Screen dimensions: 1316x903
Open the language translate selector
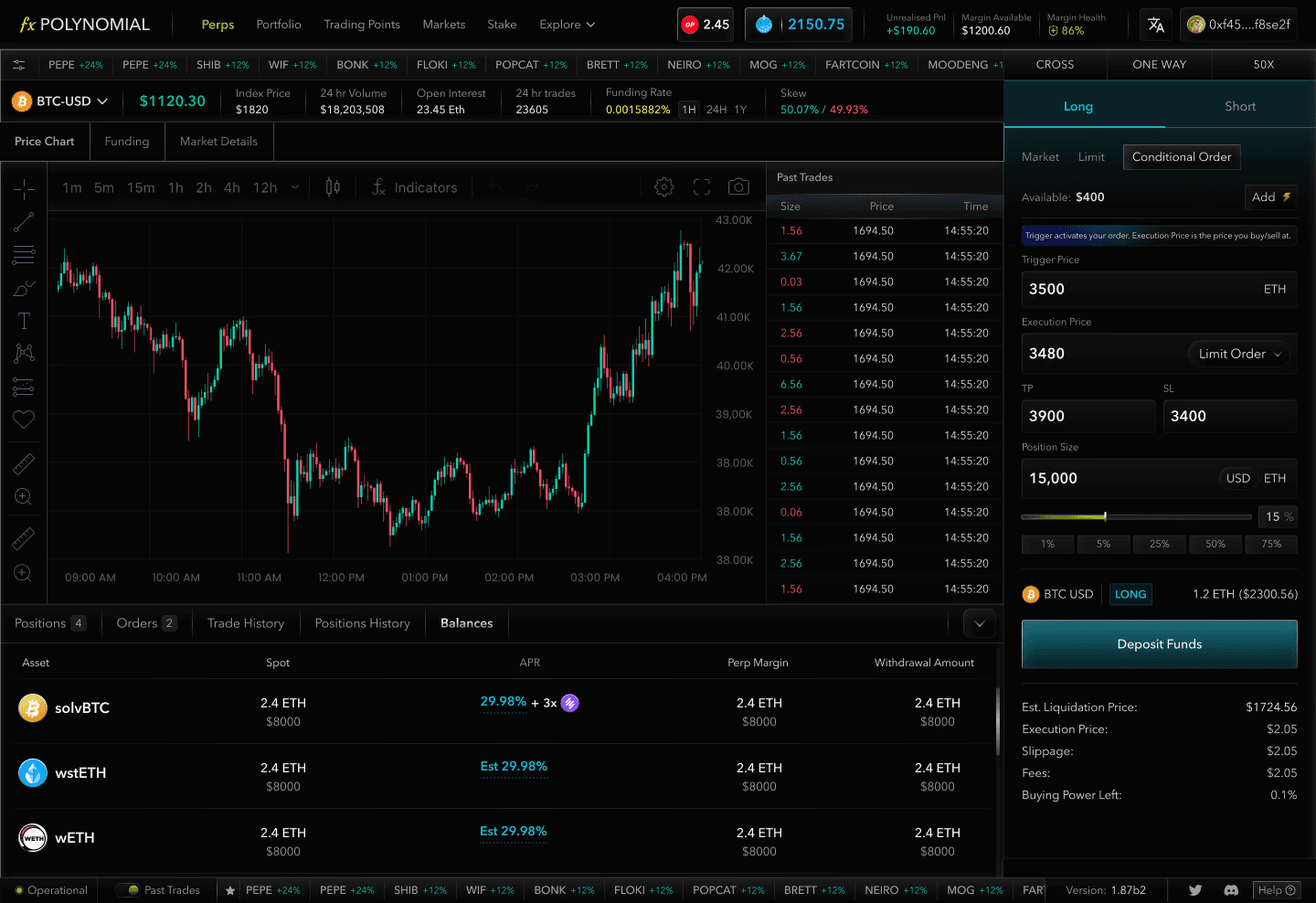pyautogui.click(x=1156, y=25)
